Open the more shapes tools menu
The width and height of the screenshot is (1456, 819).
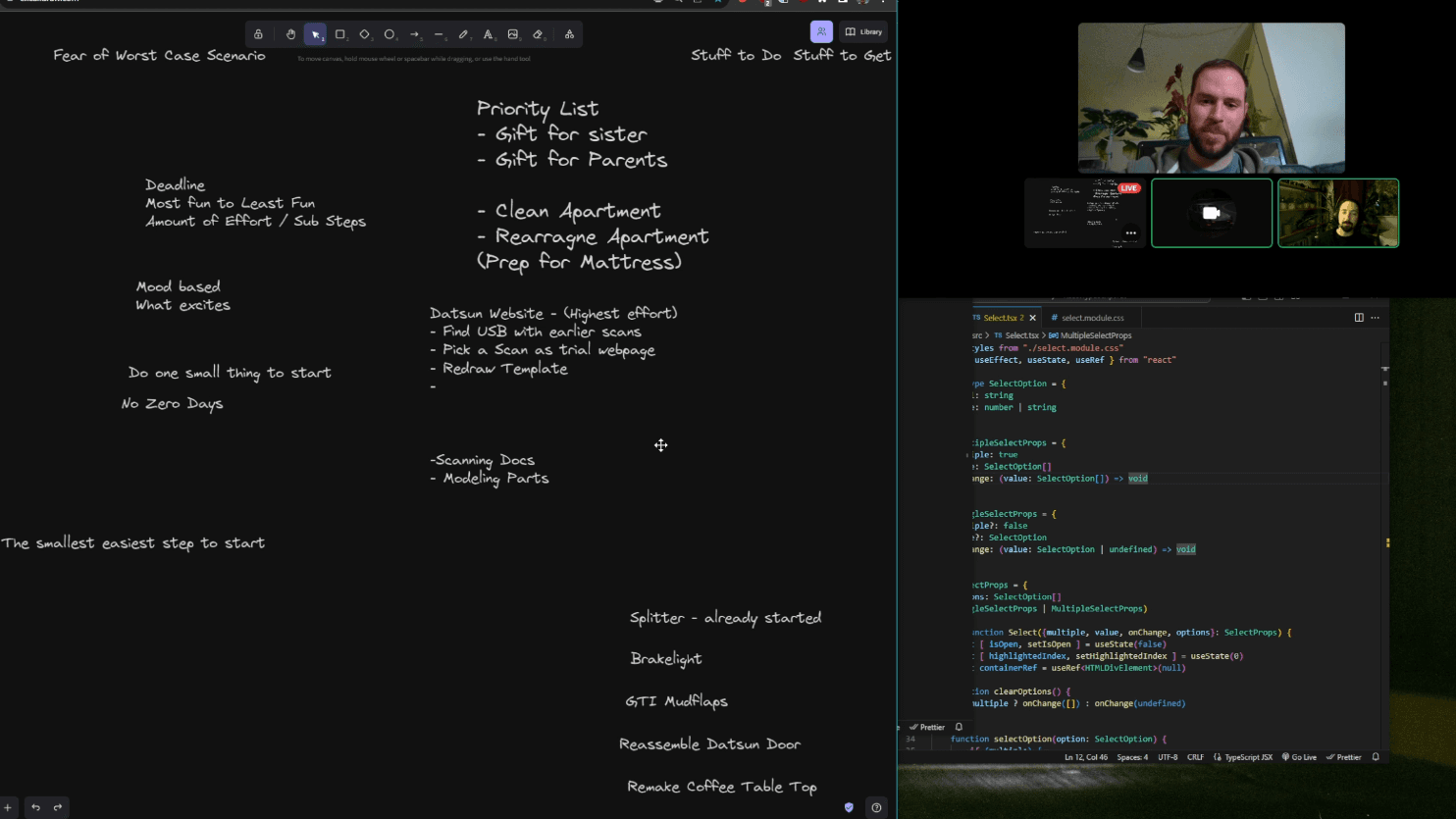click(x=569, y=34)
